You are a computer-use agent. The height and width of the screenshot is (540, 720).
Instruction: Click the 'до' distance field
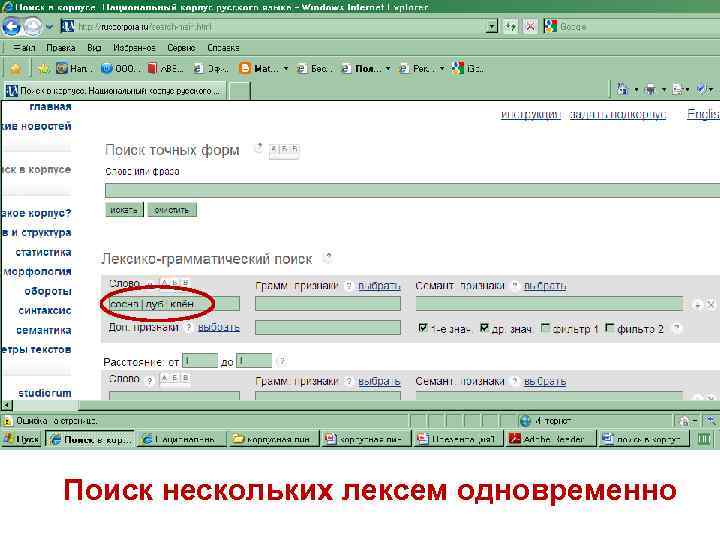click(x=253, y=361)
